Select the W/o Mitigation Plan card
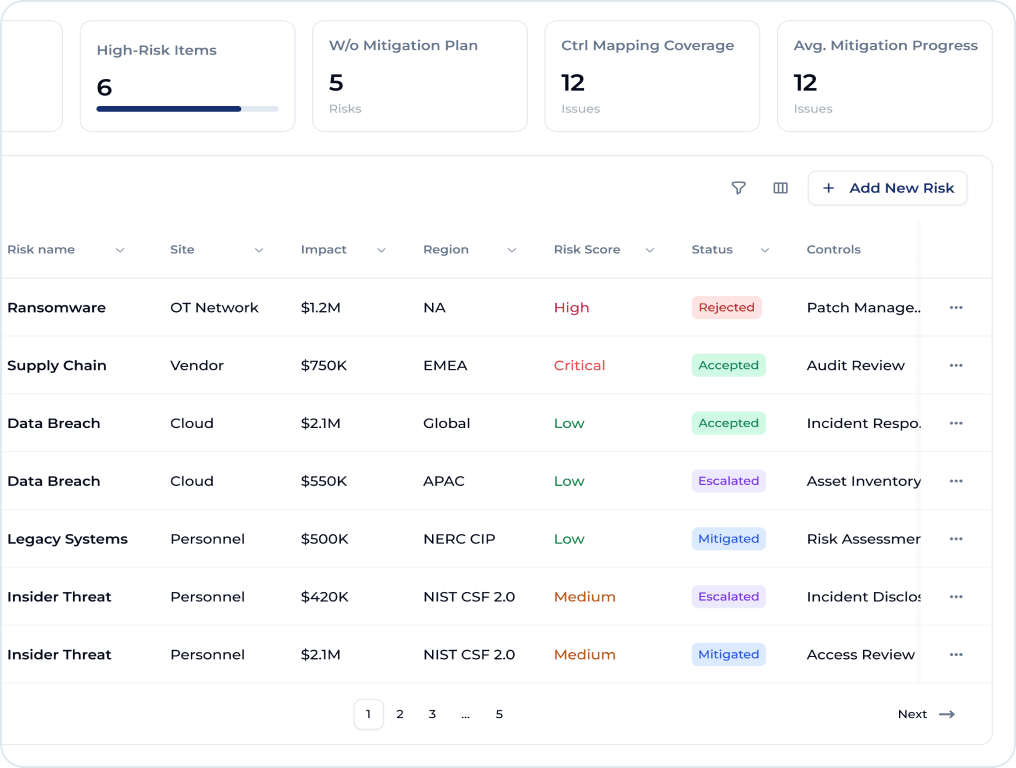1016x768 pixels. point(419,76)
